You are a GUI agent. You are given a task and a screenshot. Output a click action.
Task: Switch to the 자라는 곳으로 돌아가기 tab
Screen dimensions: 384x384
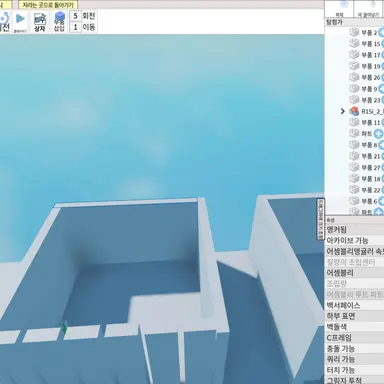[48, 5]
